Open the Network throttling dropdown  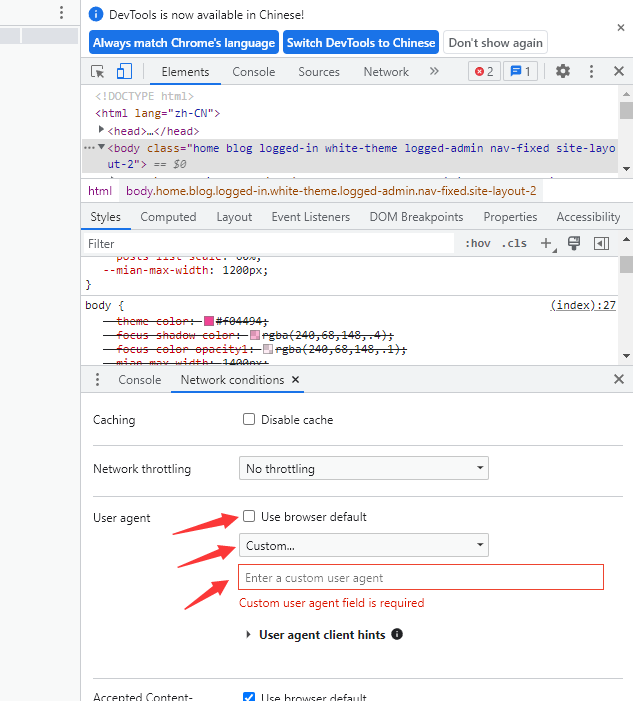tap(364, 468)
